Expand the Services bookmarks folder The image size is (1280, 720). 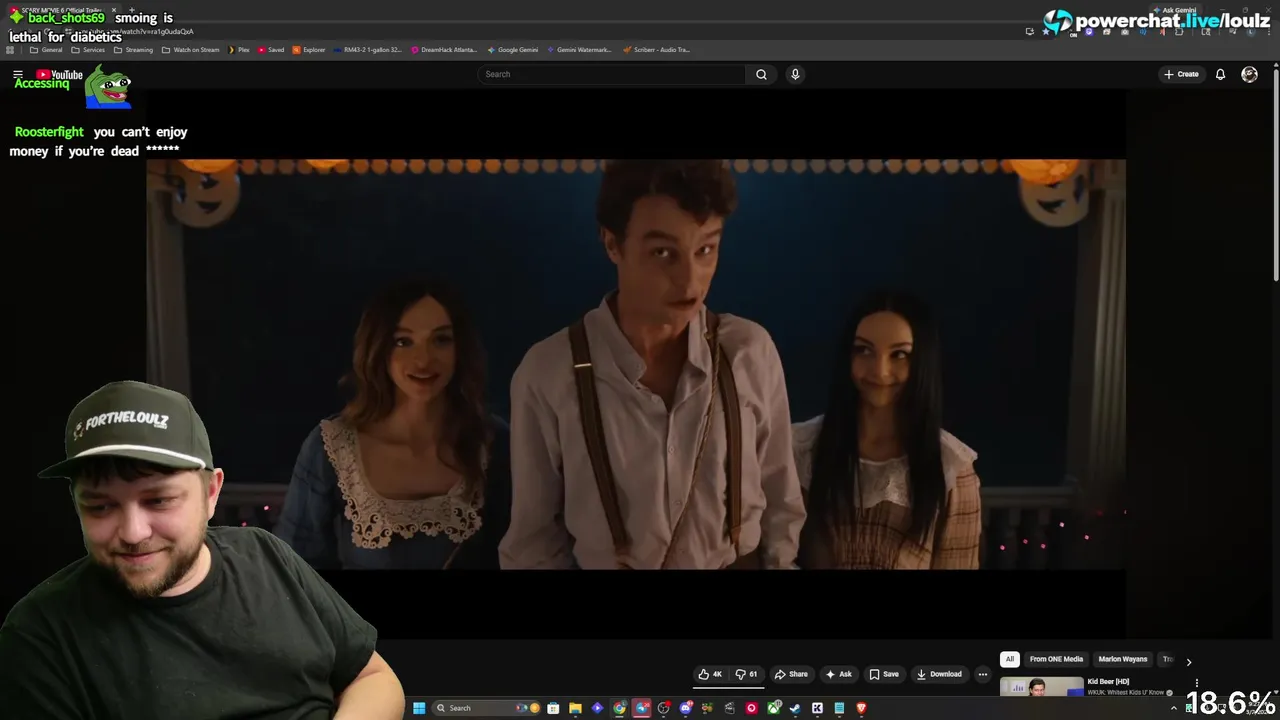click(x=88, y=50)
